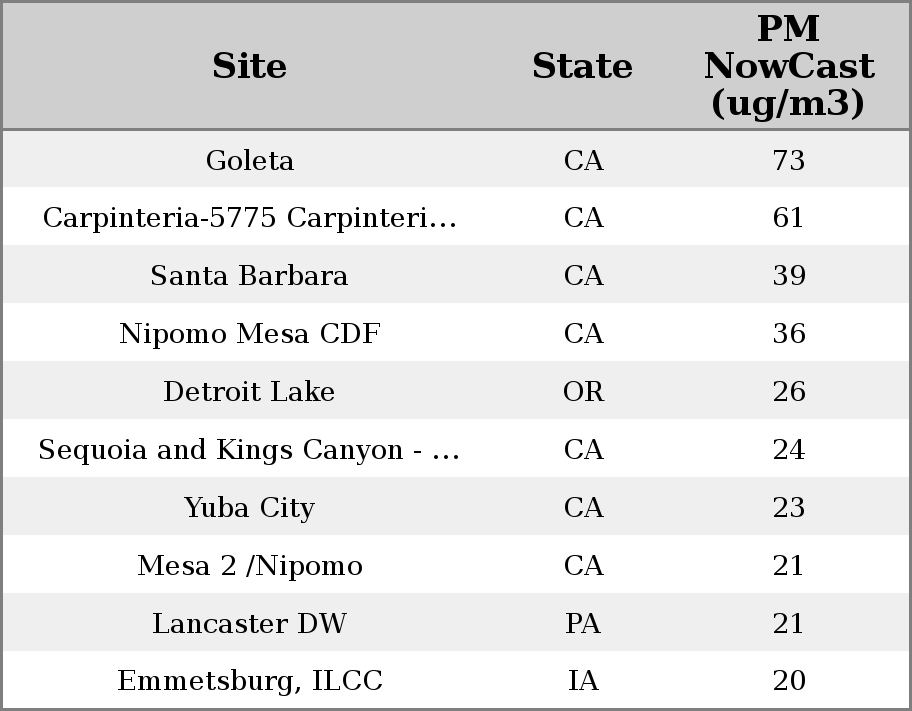912x711 pixels.
Task: Open the truncated Carpinteria-5775 site entry
Action: (x=249, y=218)
